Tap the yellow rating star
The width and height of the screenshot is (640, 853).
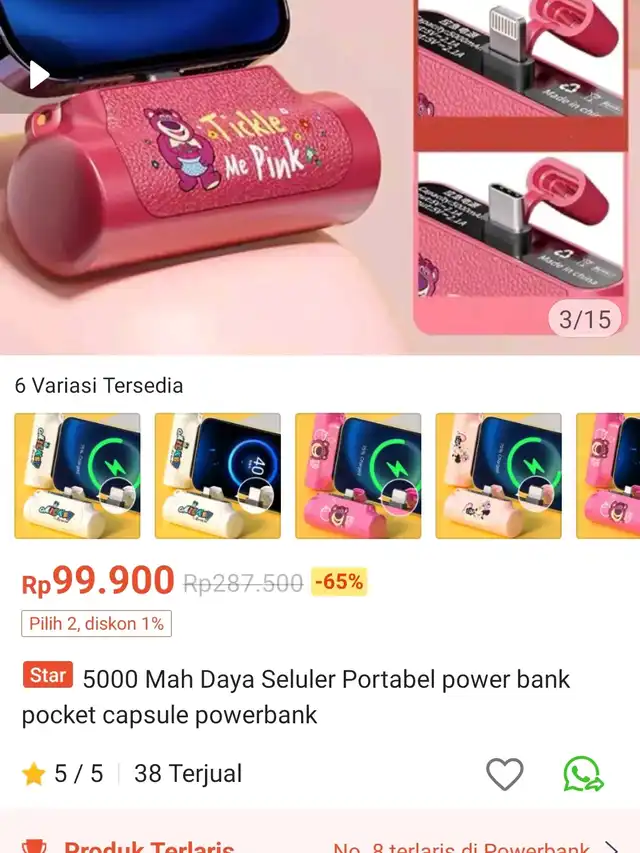(x=33, y=774)
